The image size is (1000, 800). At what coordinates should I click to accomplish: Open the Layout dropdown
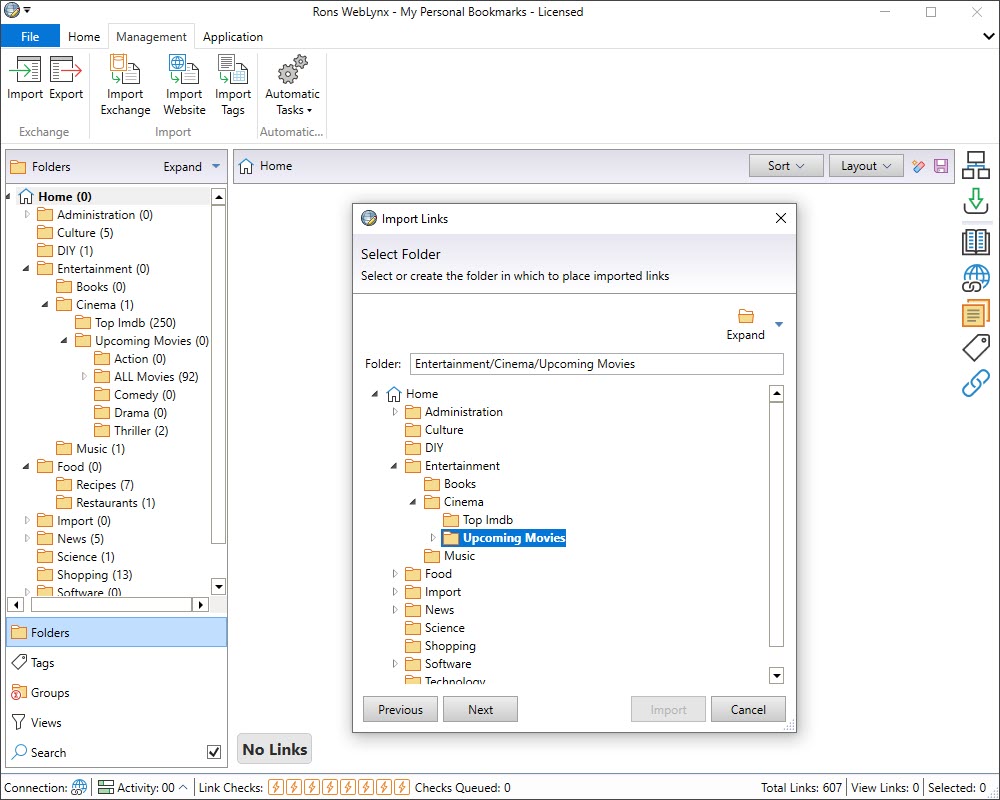(865, 166)
